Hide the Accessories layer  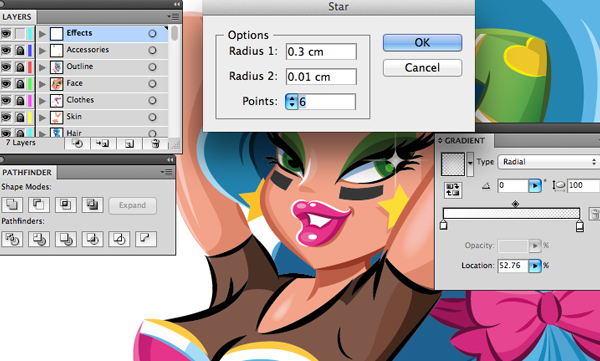click(6, 50)
